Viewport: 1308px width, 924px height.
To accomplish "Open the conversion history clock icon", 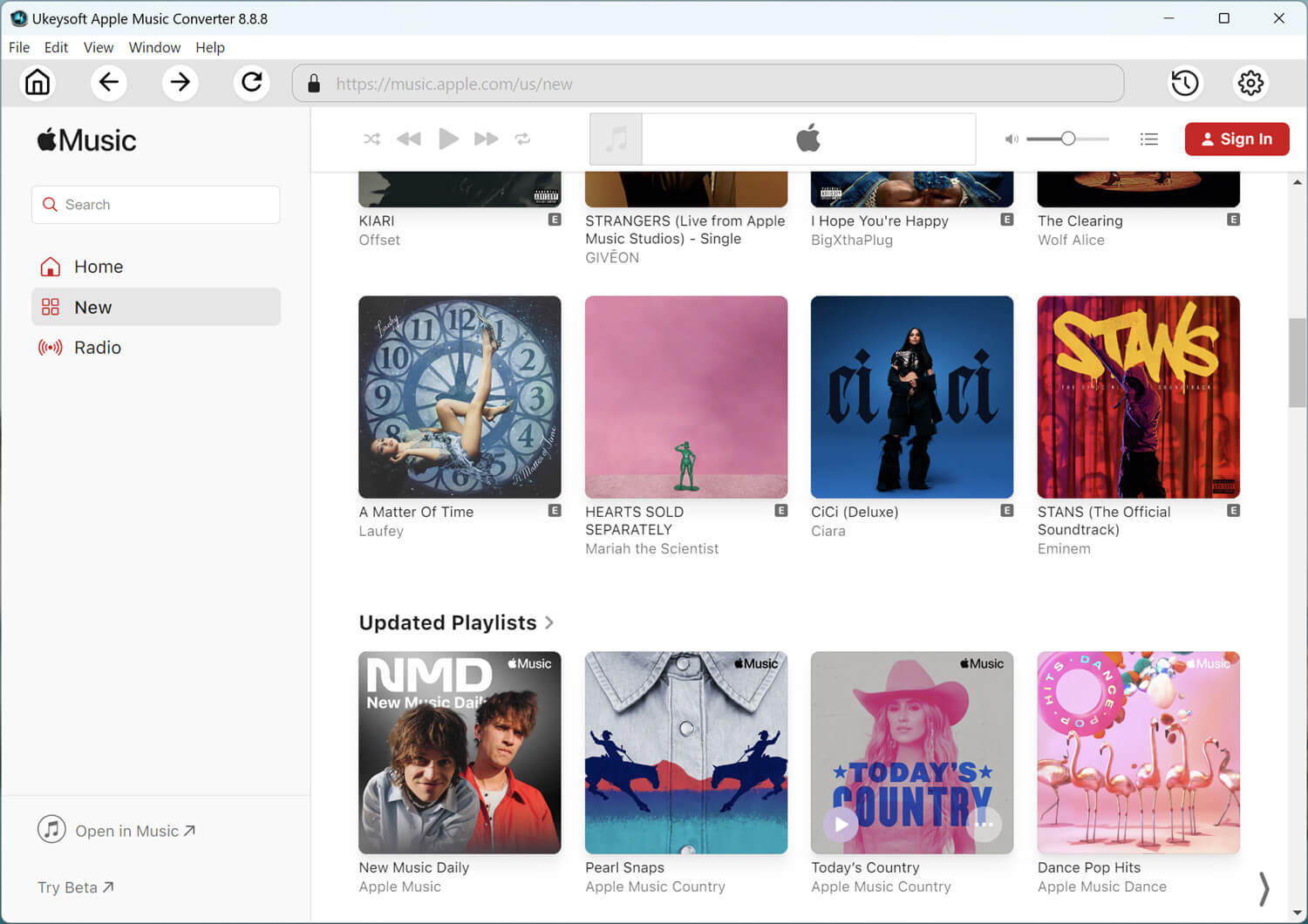I will pyautogui.click(x=1184, y=83).
